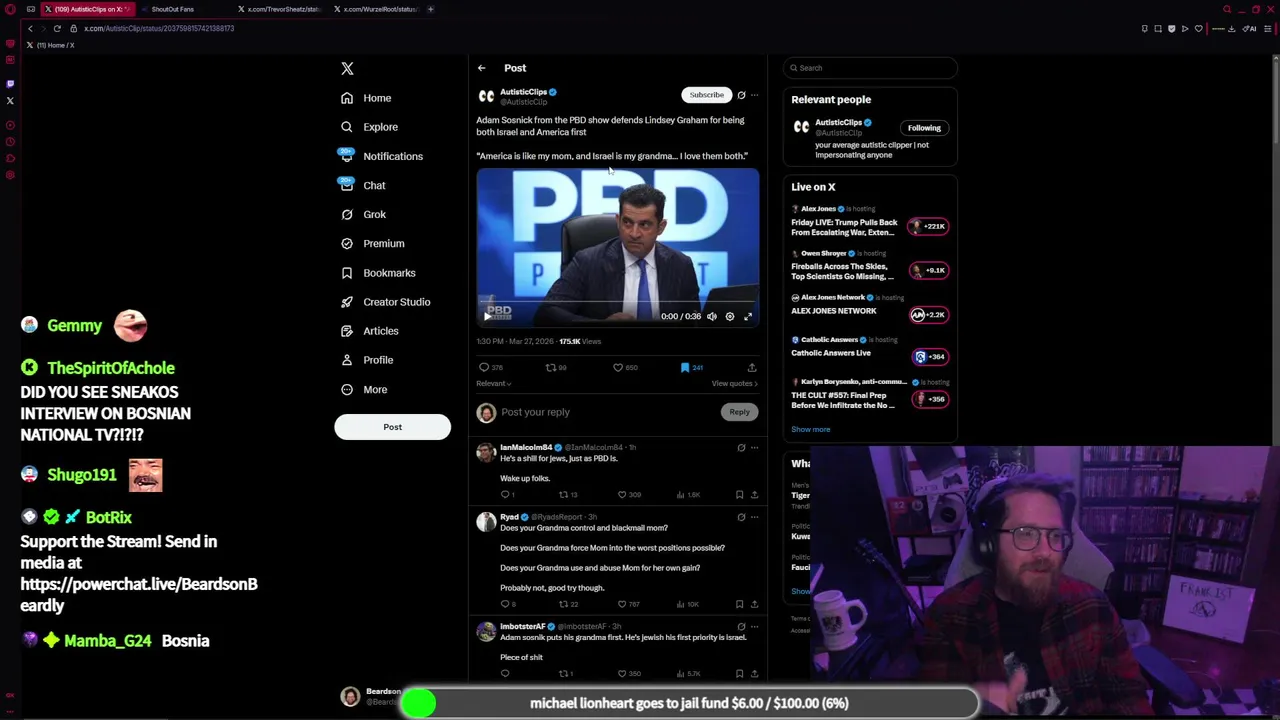Reload the browser page
The image size is (1280, 720).
[x=57, y=28]
